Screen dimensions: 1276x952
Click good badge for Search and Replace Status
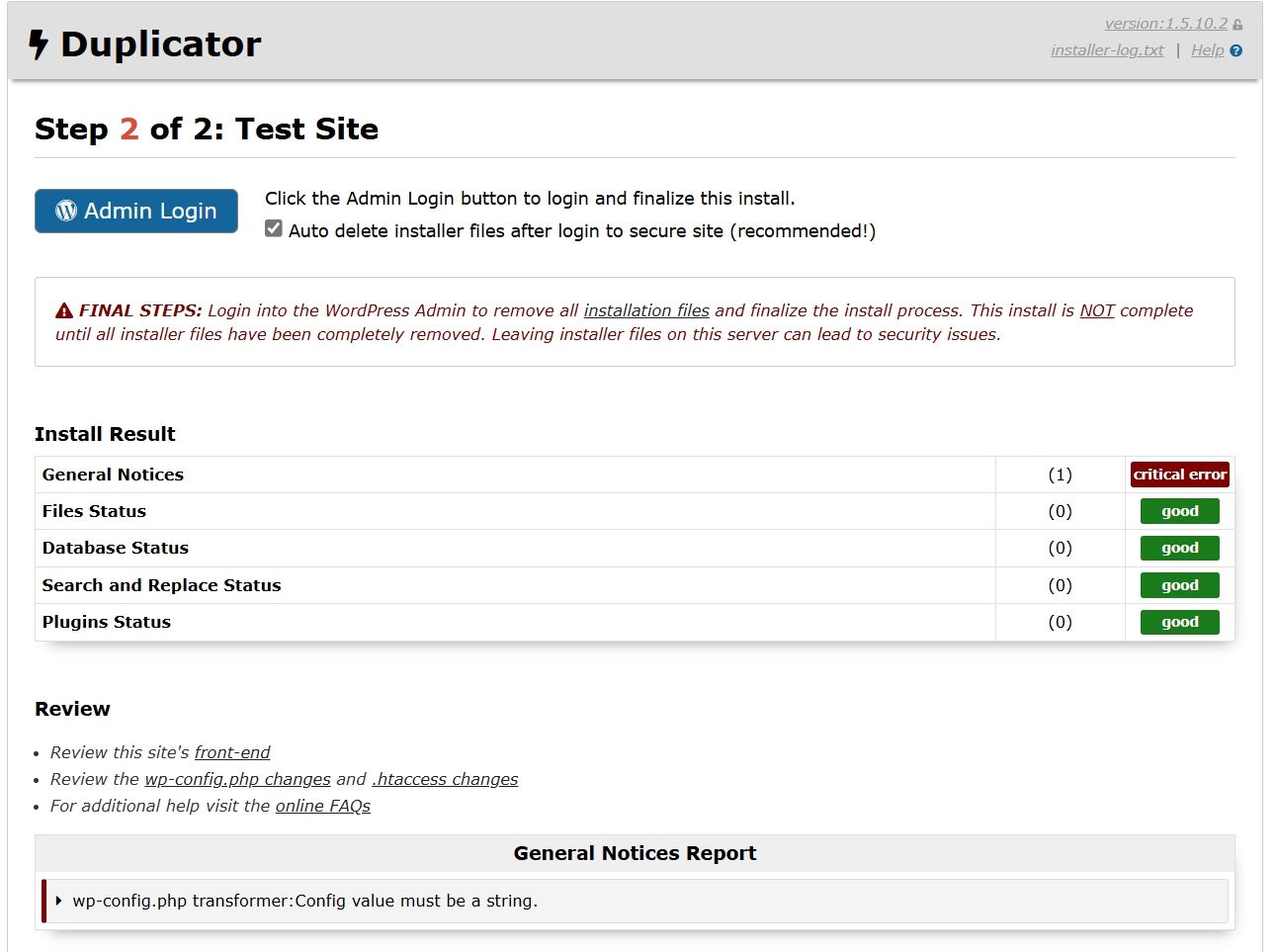pos(1180,585)
